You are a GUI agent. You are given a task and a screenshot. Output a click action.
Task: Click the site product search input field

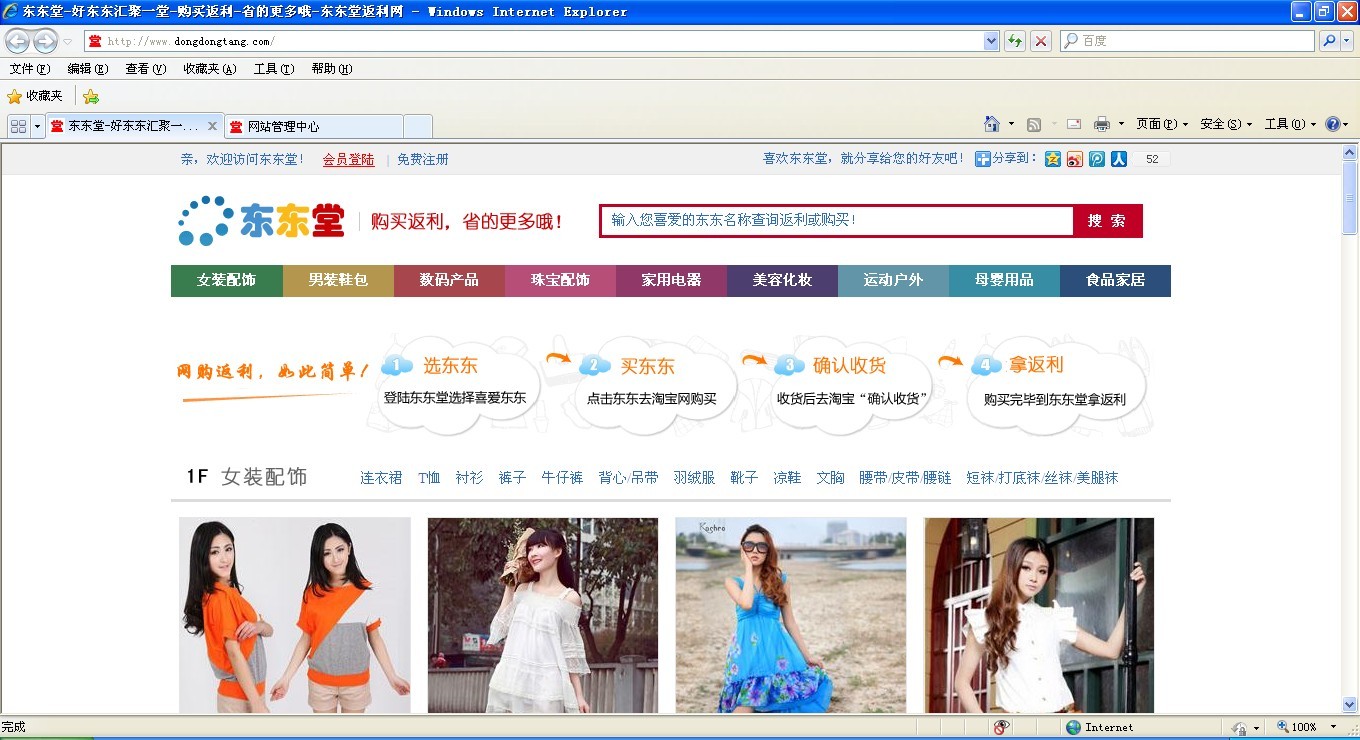(836, 221)
